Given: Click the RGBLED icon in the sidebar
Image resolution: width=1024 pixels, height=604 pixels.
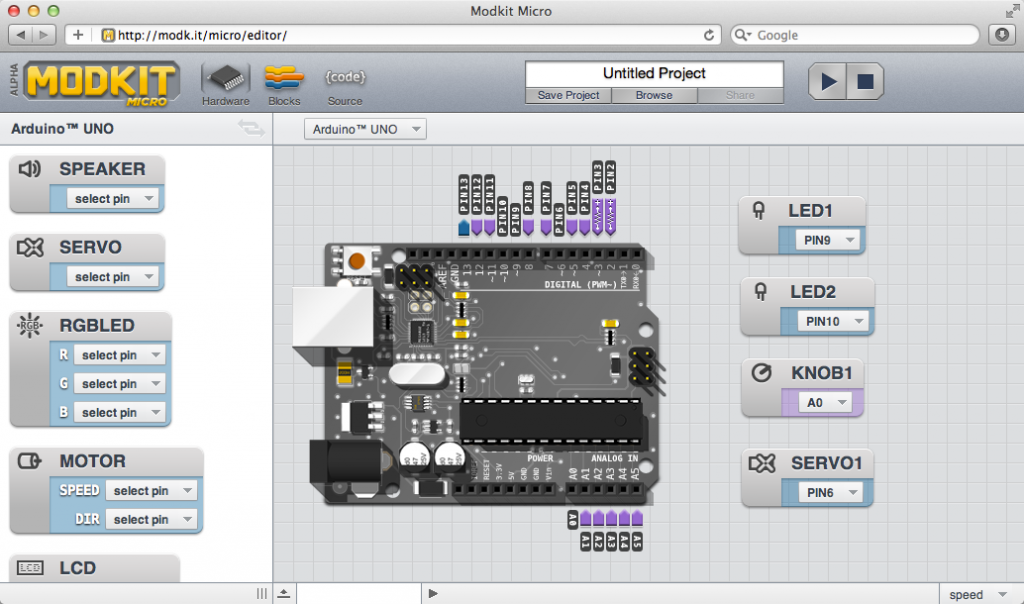Looking at the screenshot, I should [30, 325].
